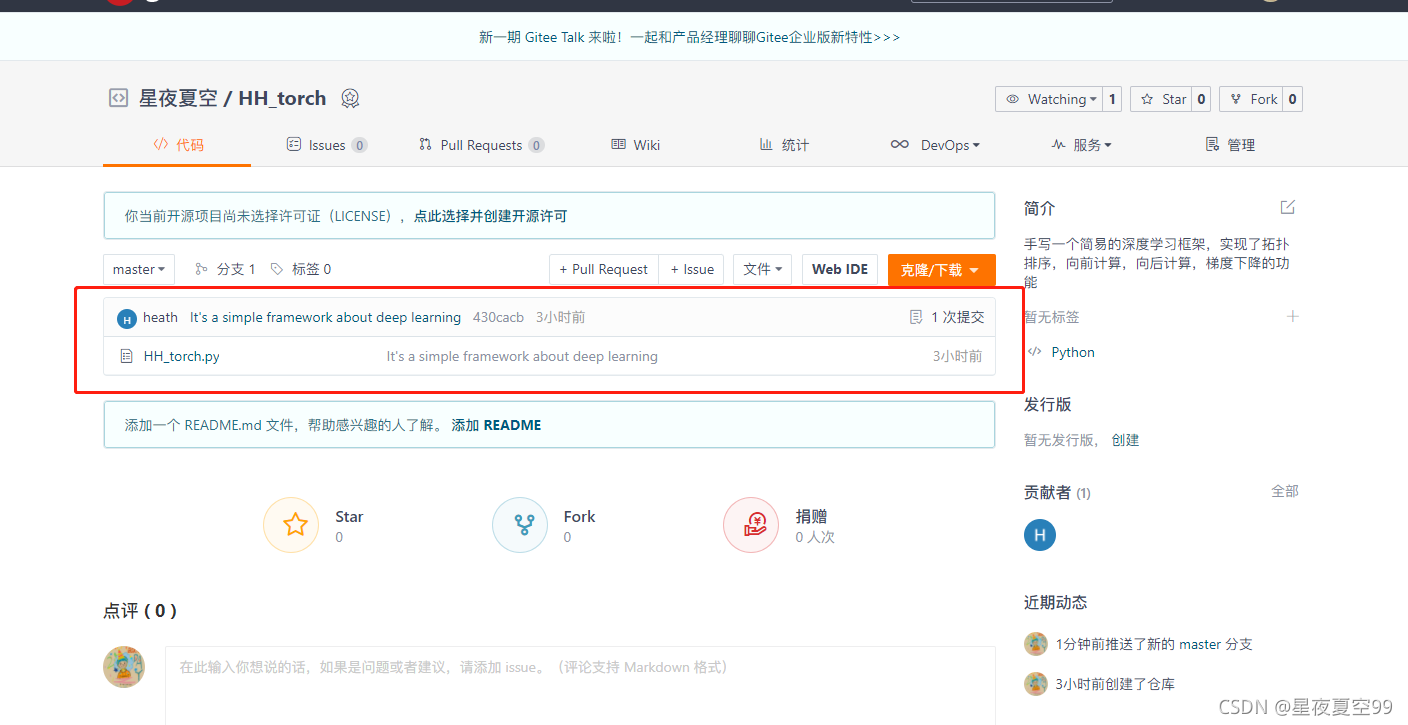View 标签 0 tags
The height and width of the screenshot is (725, 1408).
[x=301, y=269]
